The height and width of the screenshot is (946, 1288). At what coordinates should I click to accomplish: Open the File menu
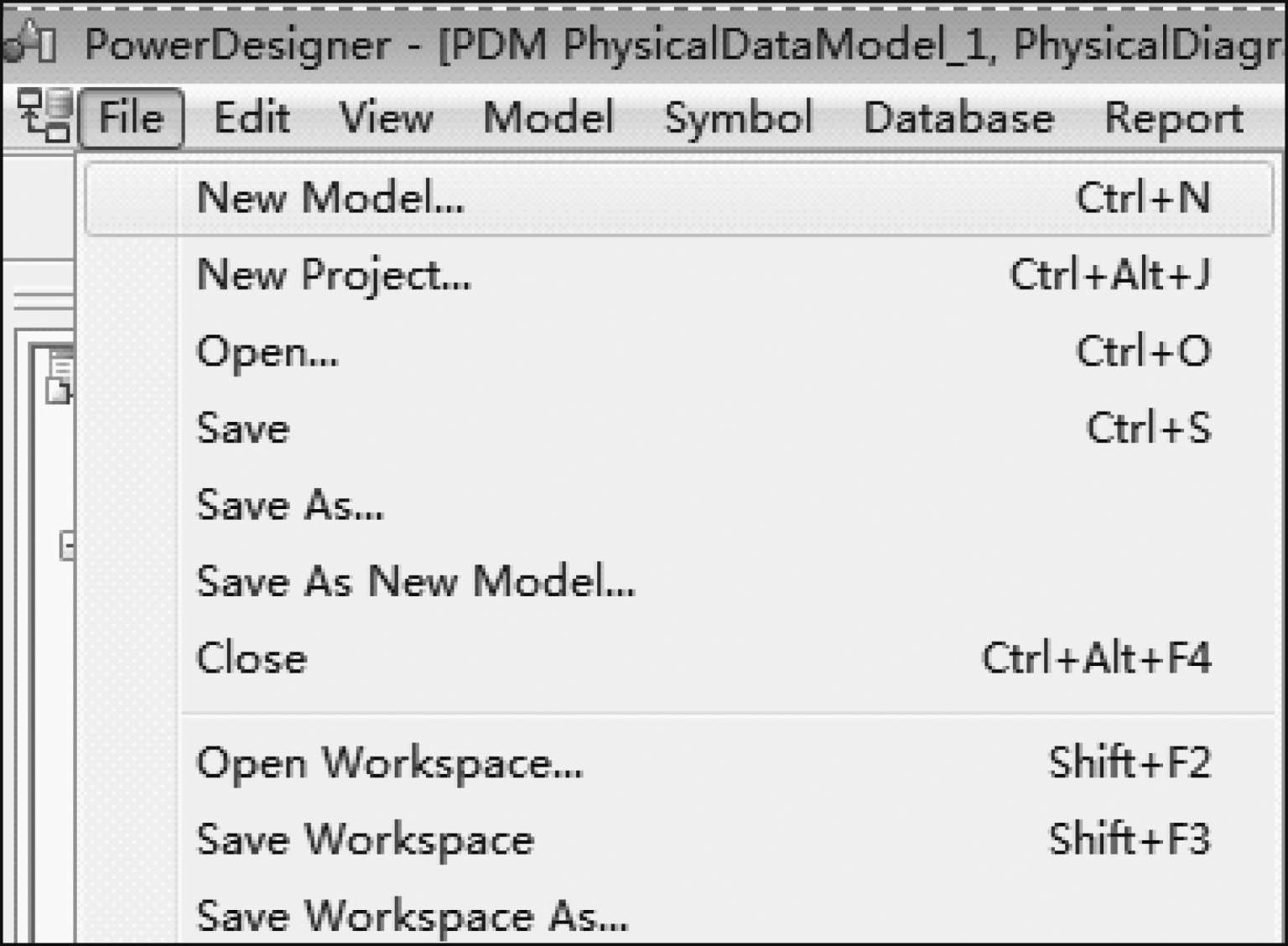tap(131, 117)
